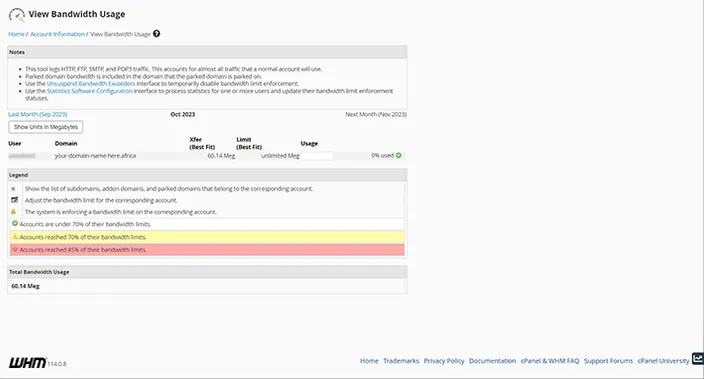Click the '60.14 Meg' Xfer value in row
704x379 pixels.
point(221,156)
